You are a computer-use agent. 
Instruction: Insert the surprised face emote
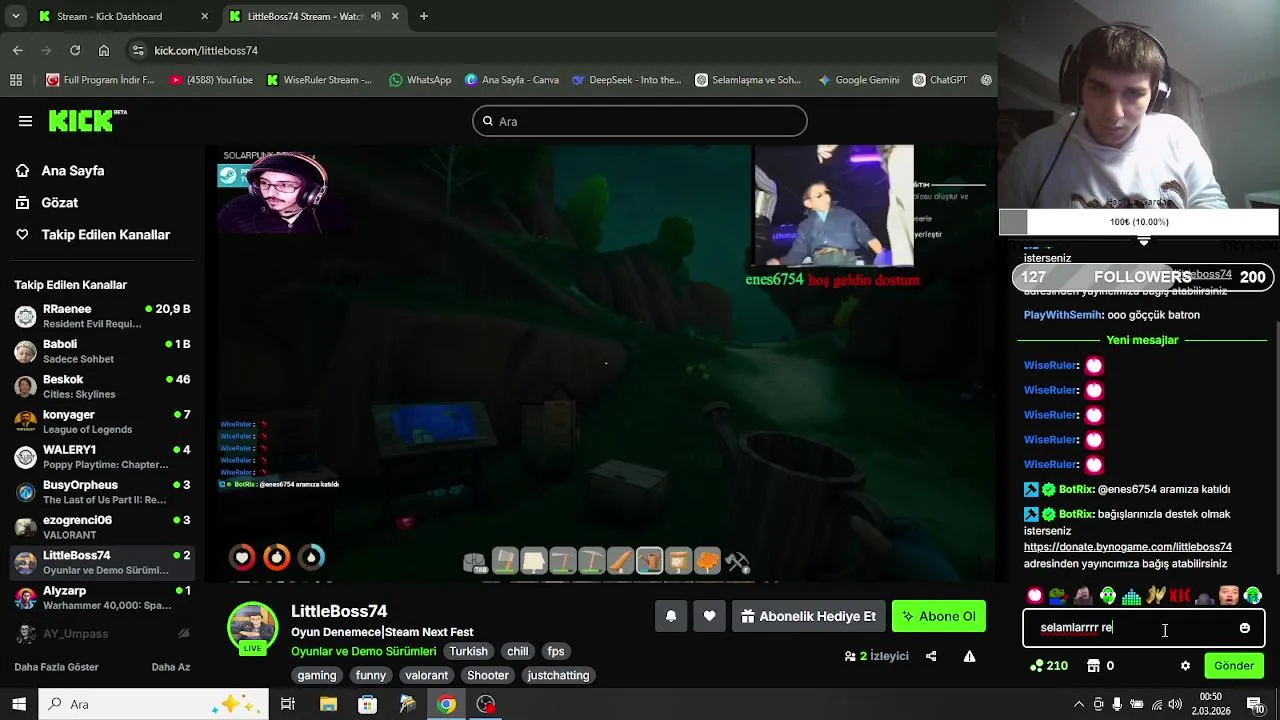tap(1228, 596)
